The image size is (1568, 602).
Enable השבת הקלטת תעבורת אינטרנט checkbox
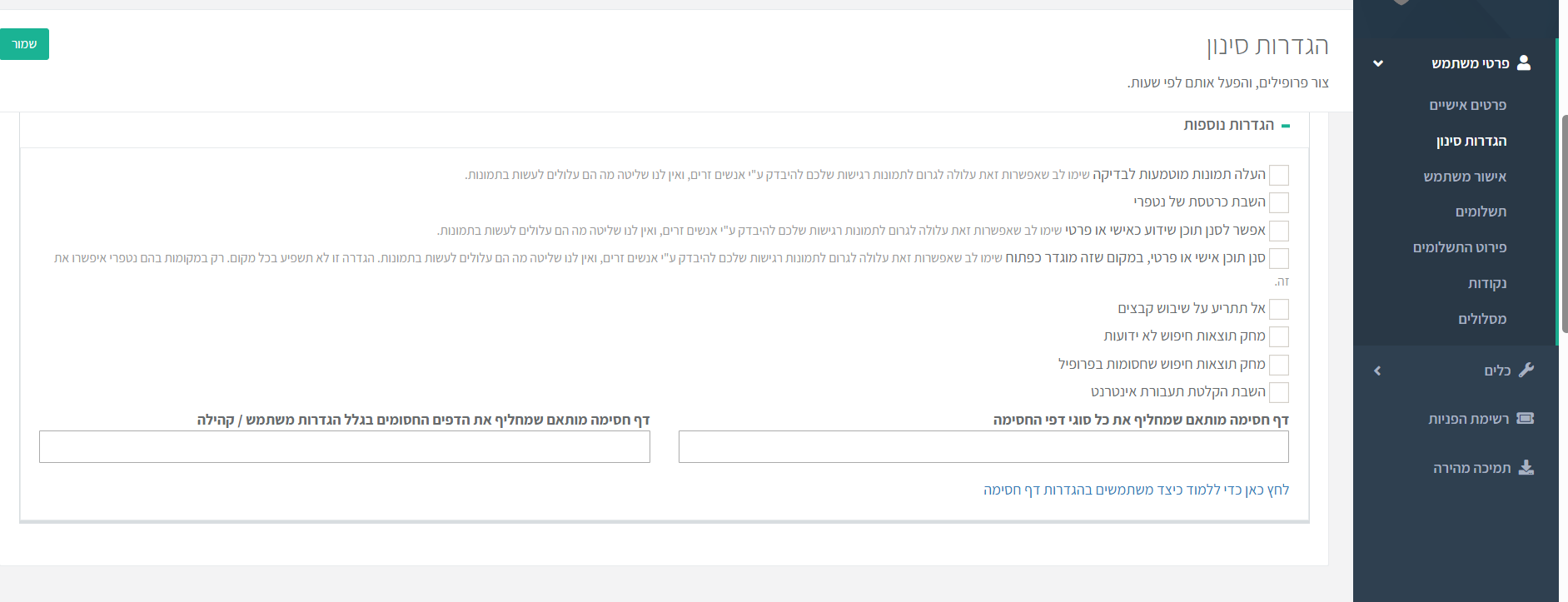tap(1279, 392)
